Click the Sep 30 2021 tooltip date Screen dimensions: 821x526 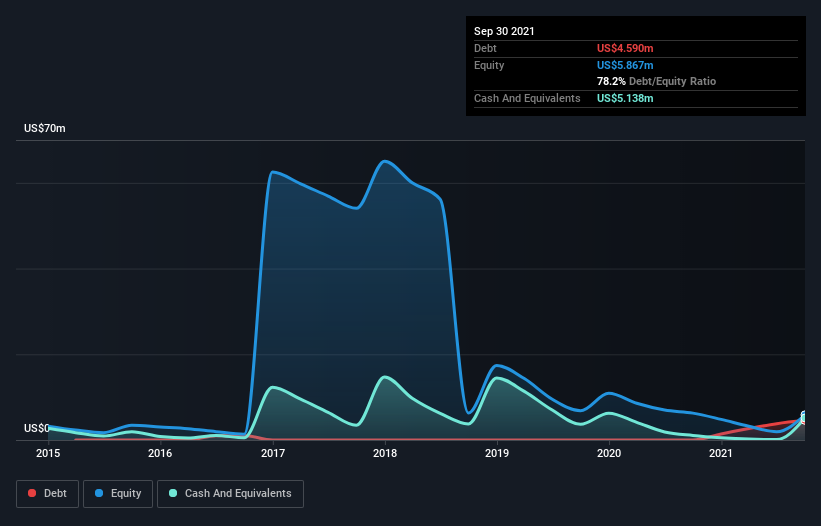coord(504,31)
